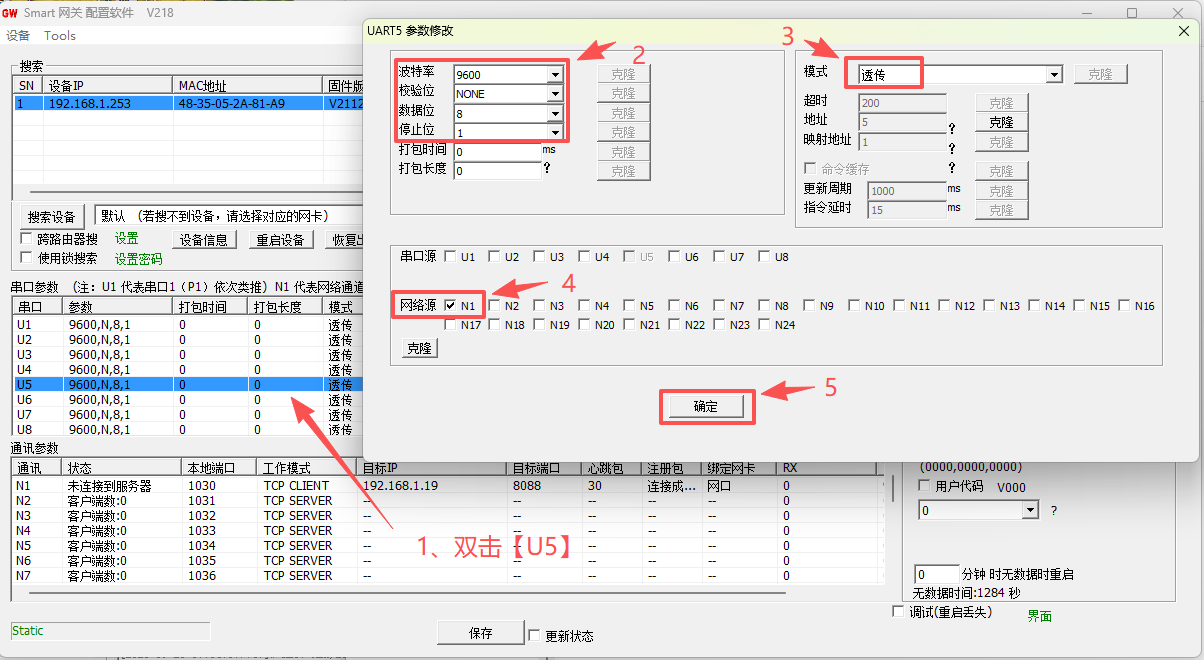Click the 搜索设备 search button
1204x660 pixels.
[51, 217]
